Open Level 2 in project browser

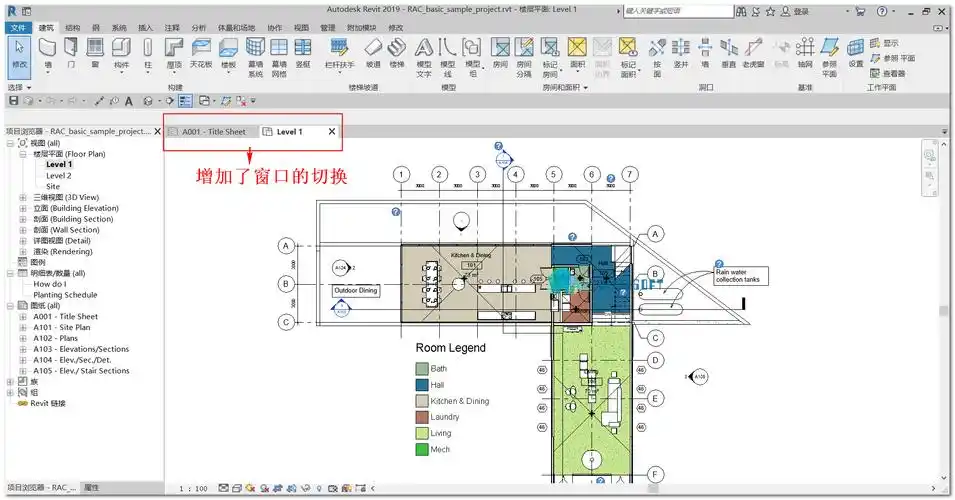coord(58,176)
